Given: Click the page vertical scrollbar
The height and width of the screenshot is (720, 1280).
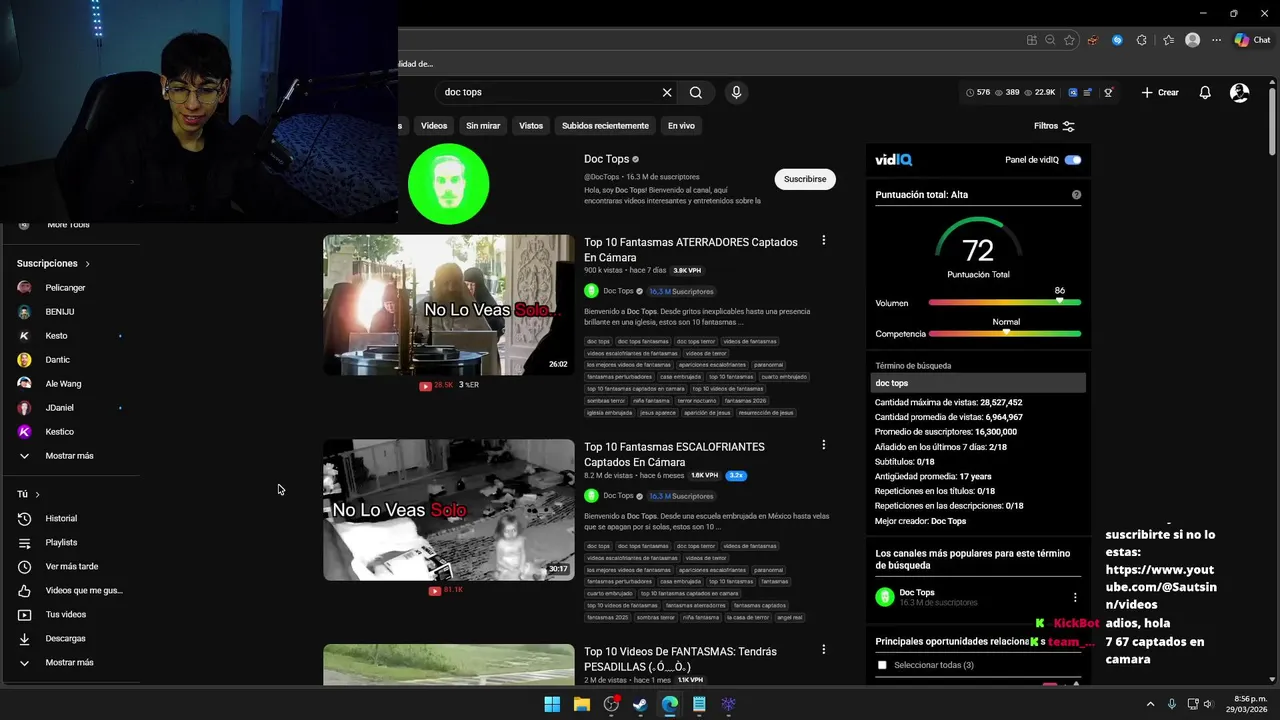Looking at the screenshot, I should pyautogui.click(x=1273, y=120).
